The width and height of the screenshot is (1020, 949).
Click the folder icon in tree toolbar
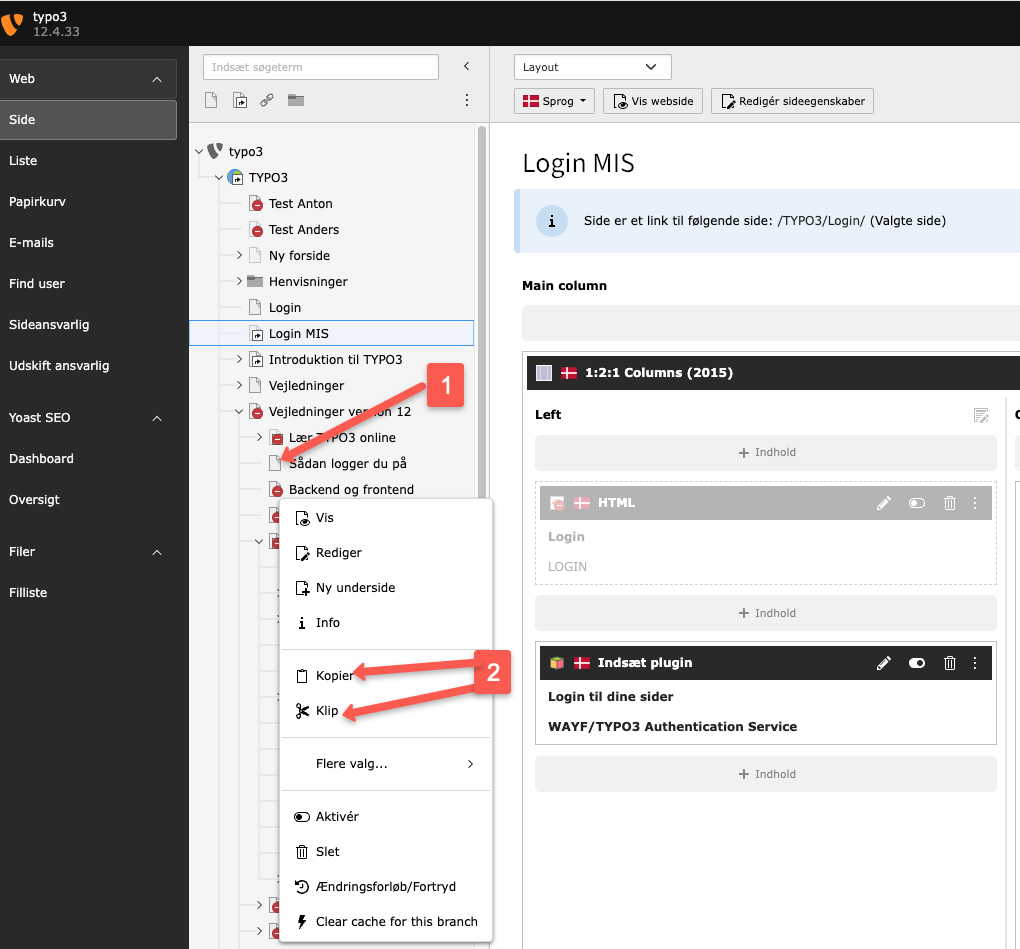[x=295, y=100]
